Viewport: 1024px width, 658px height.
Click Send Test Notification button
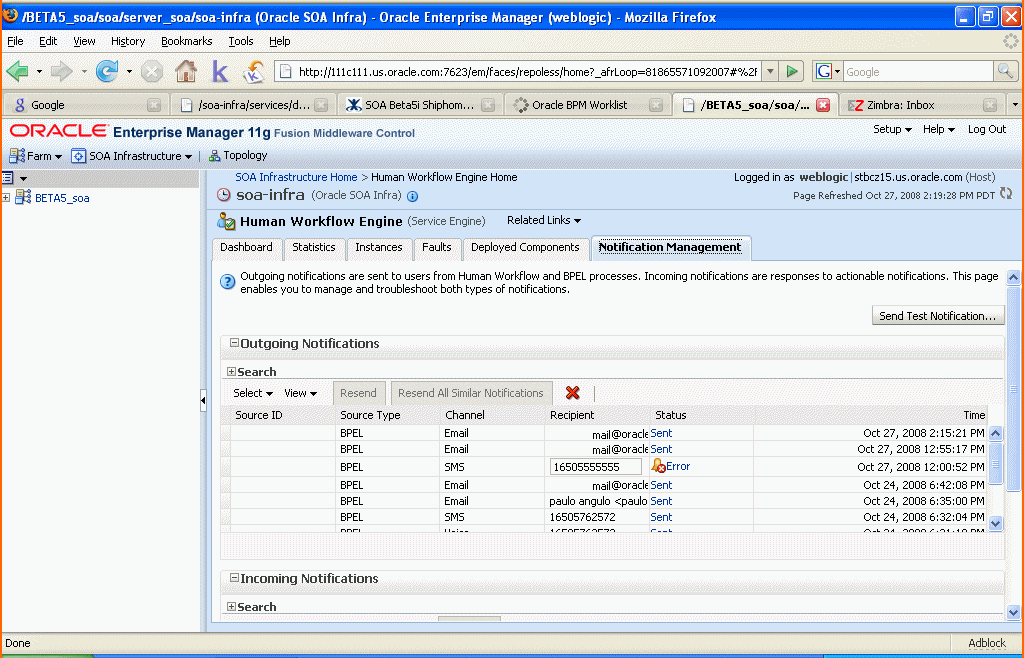[x=938, y=316]
